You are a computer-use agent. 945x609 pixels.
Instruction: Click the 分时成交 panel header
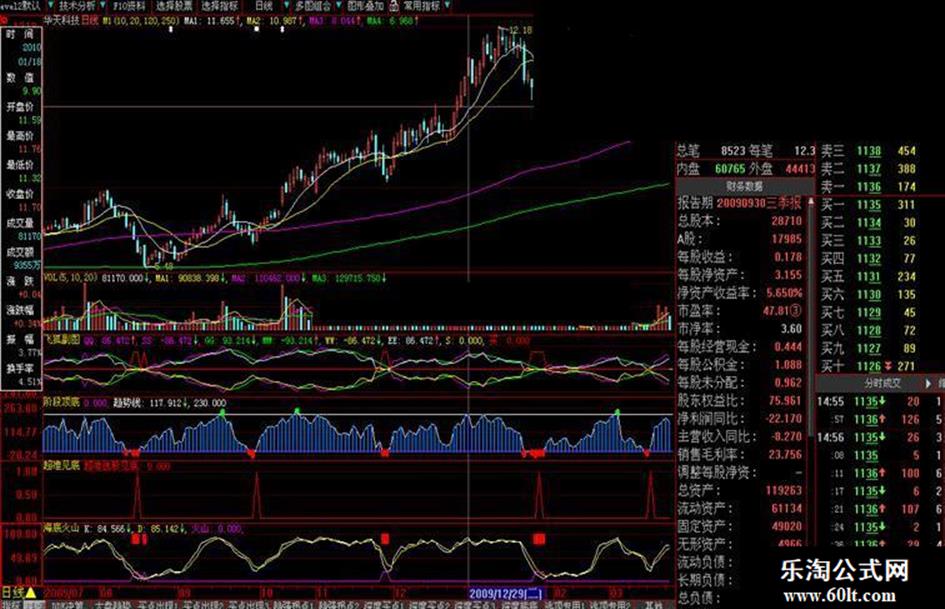click(882, 383)
